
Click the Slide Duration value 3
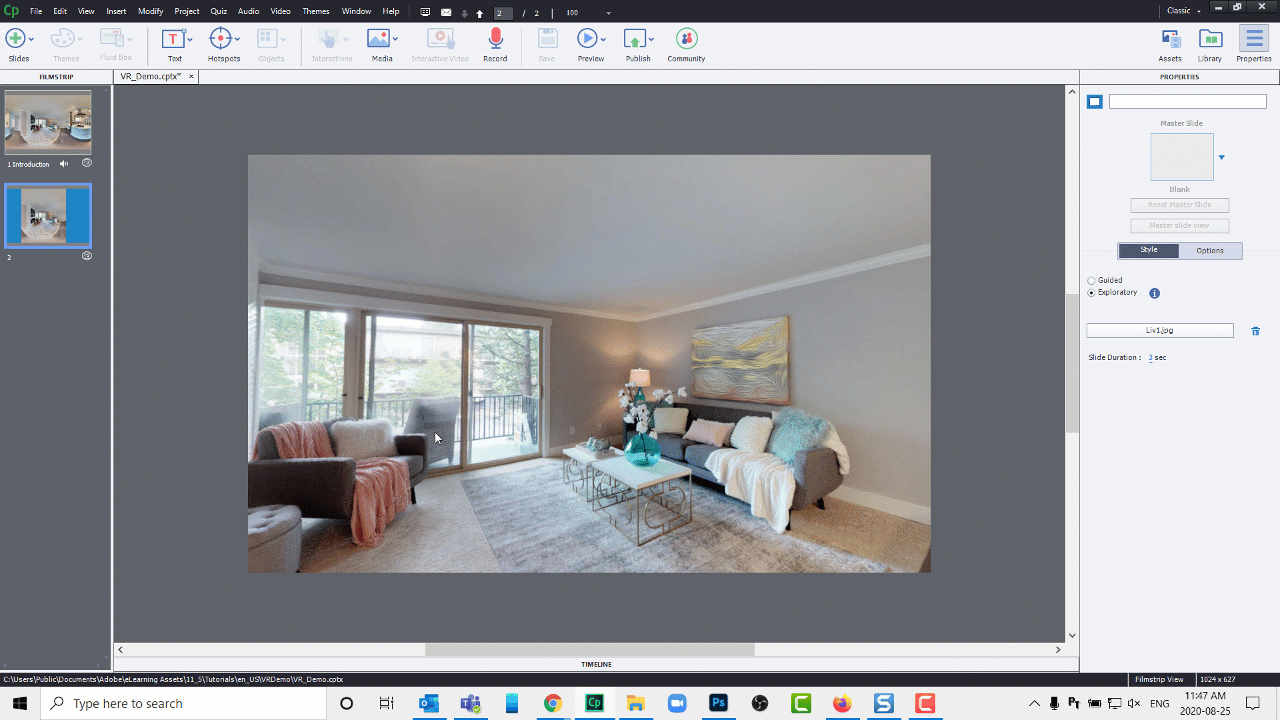point(1150,357)
